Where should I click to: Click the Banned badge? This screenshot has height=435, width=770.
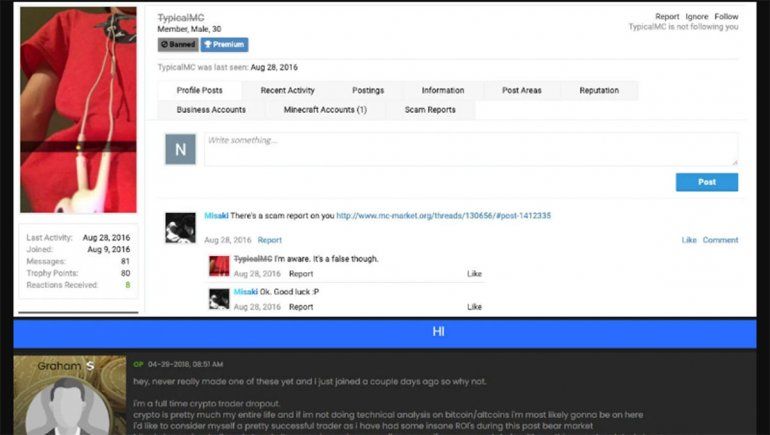pos(178,45)
